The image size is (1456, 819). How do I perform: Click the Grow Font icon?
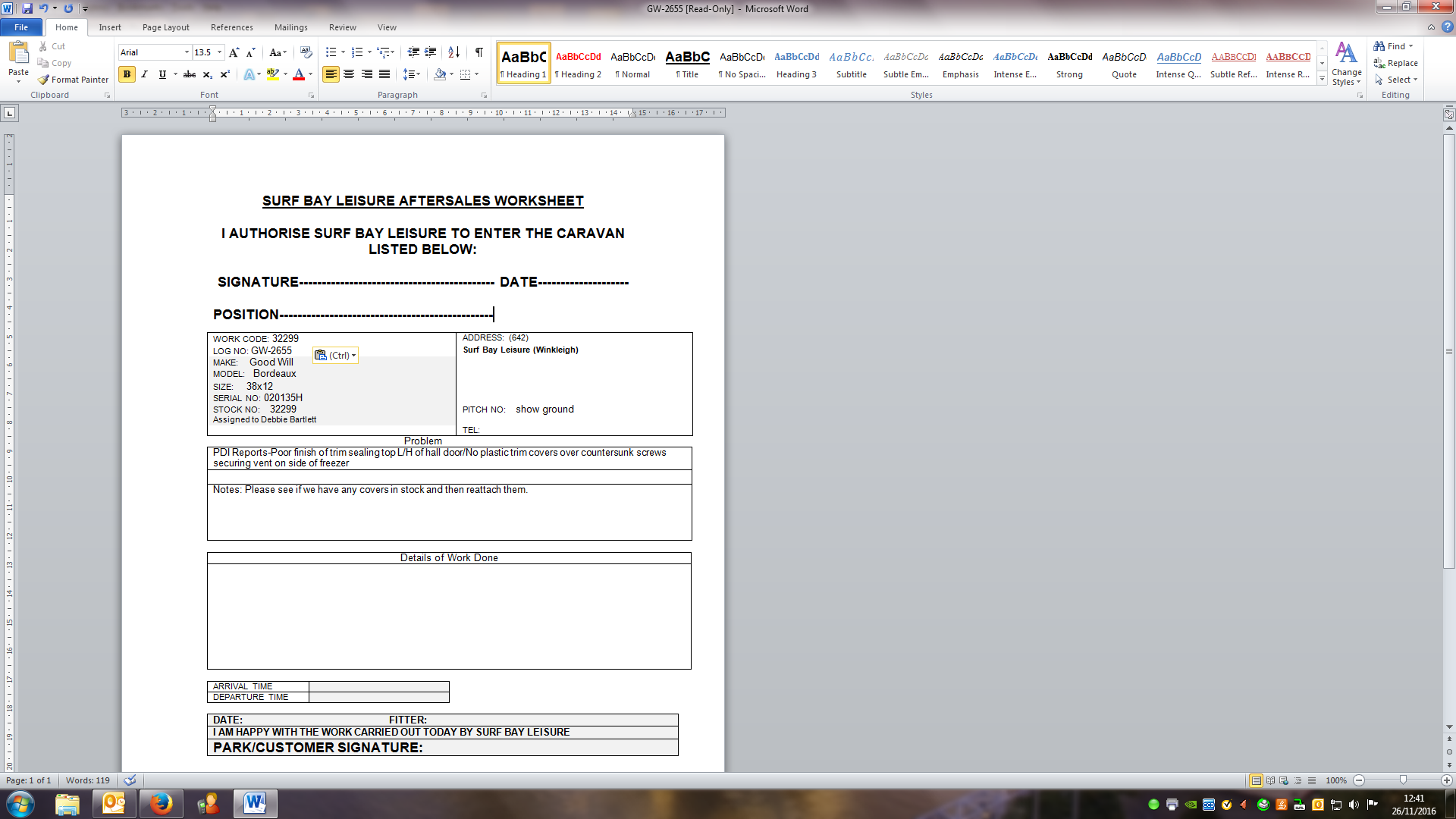pos(234,52)
